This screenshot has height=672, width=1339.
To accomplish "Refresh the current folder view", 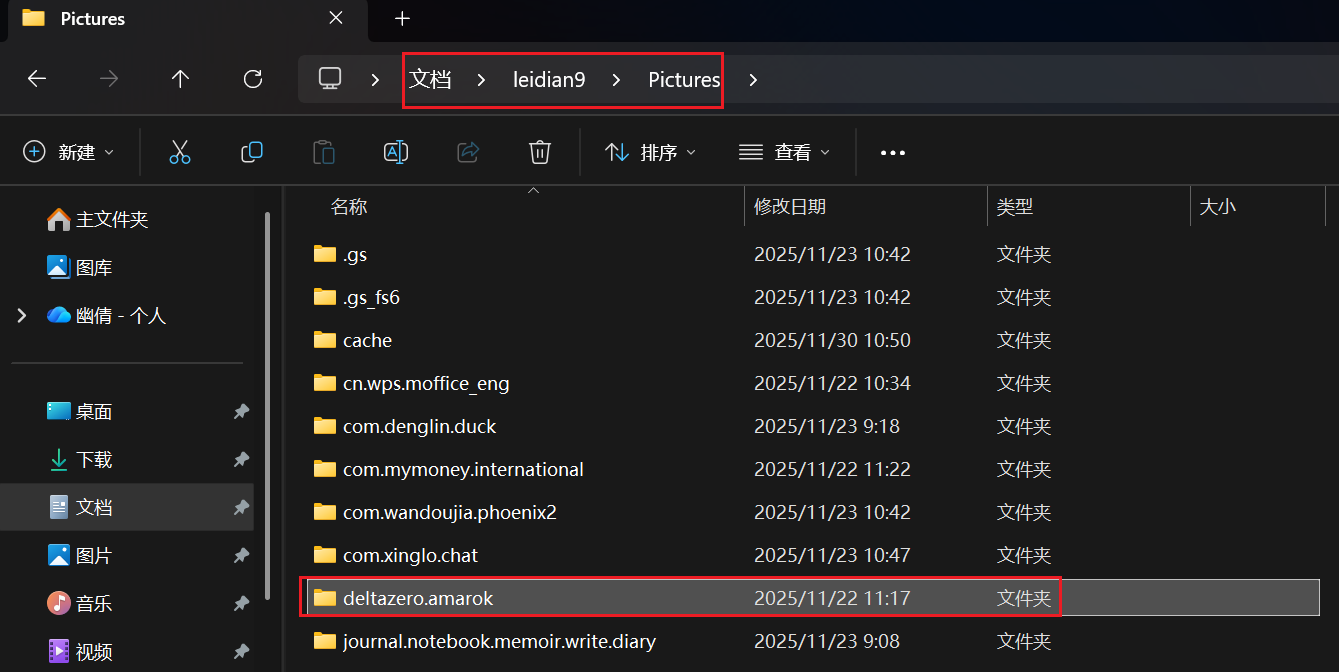I will pyautogui.click(x=253, y=79).
